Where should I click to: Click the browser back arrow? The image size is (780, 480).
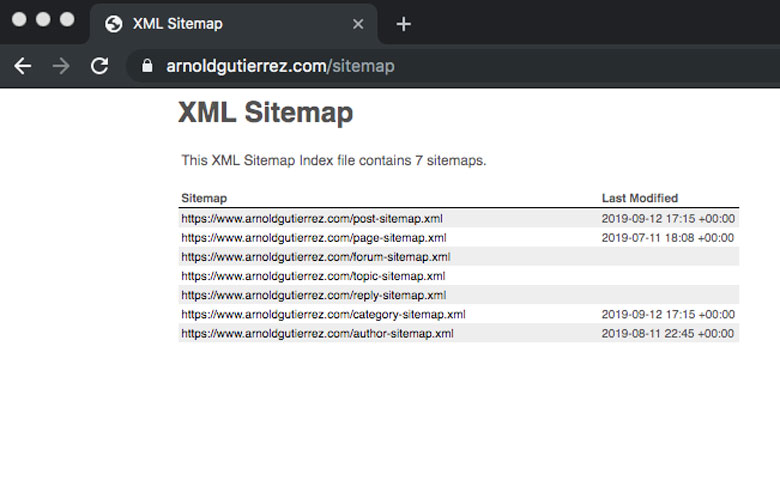click(x=23, y=66)
